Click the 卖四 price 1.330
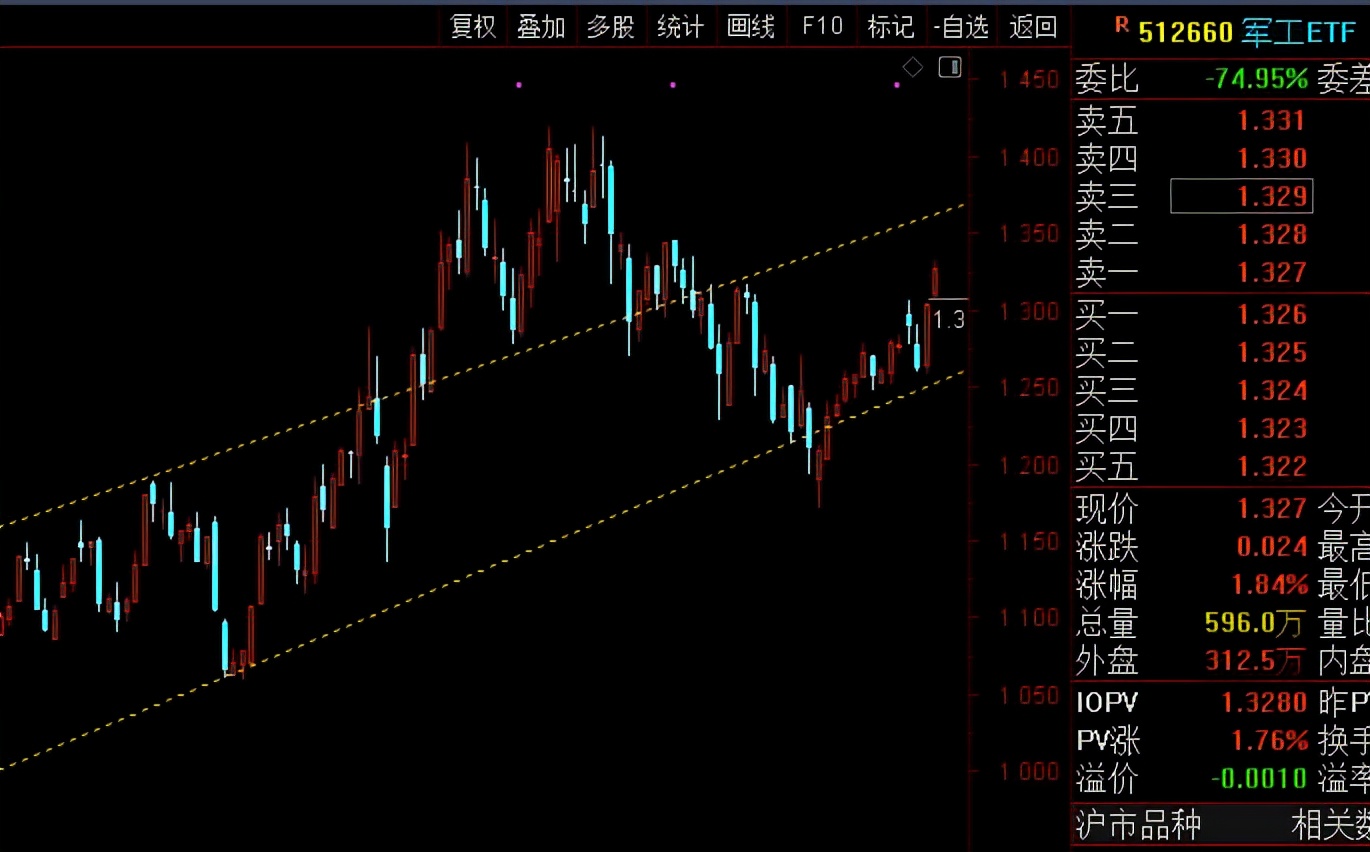Screen dimensions: 1370x852 click(1272, 158)
